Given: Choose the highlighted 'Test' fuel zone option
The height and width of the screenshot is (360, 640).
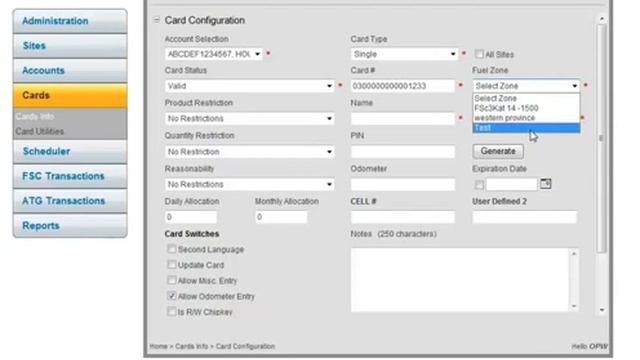Looking at the screenshot, I should point(526,128).
